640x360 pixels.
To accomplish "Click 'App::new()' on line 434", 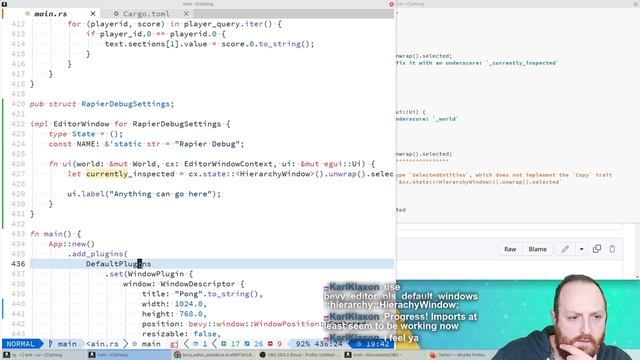I will tap(72, 244).
